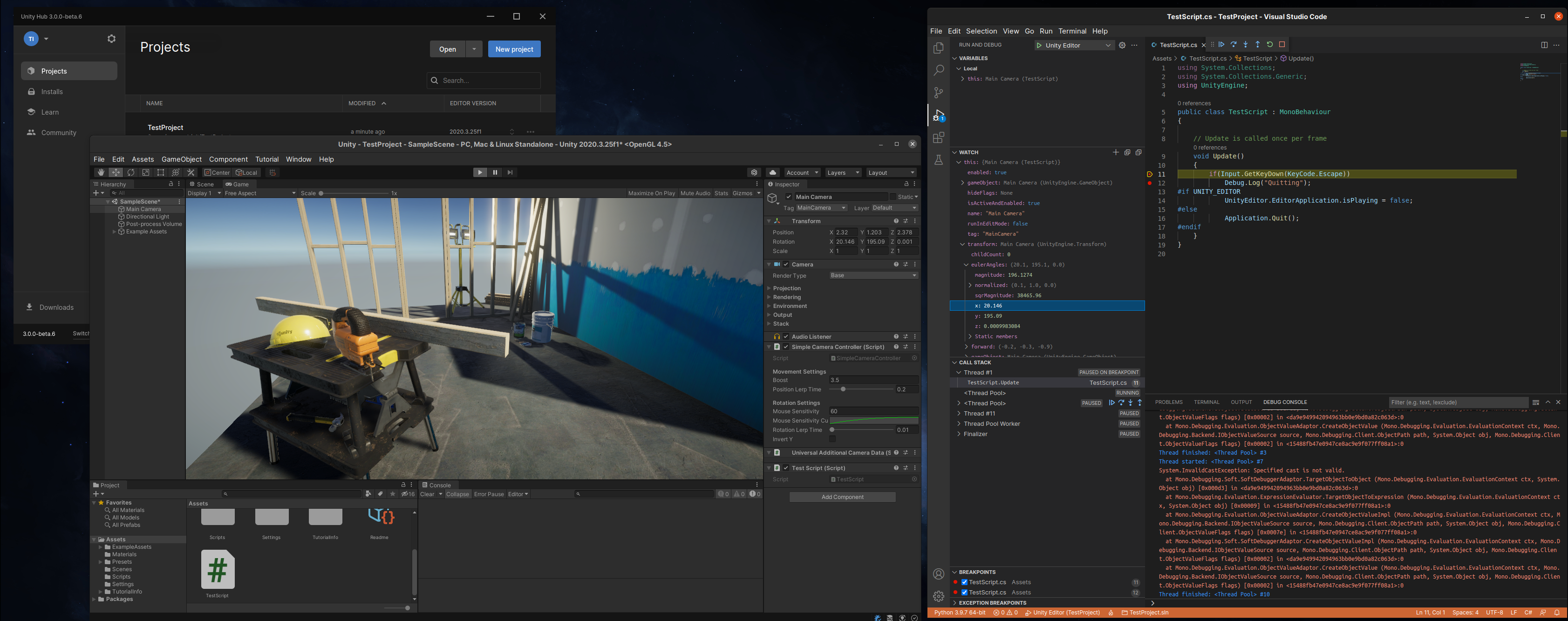Click Restart in VS Code debug toolbar
Screen dimensions: 1568x621
click(1270, 44)
